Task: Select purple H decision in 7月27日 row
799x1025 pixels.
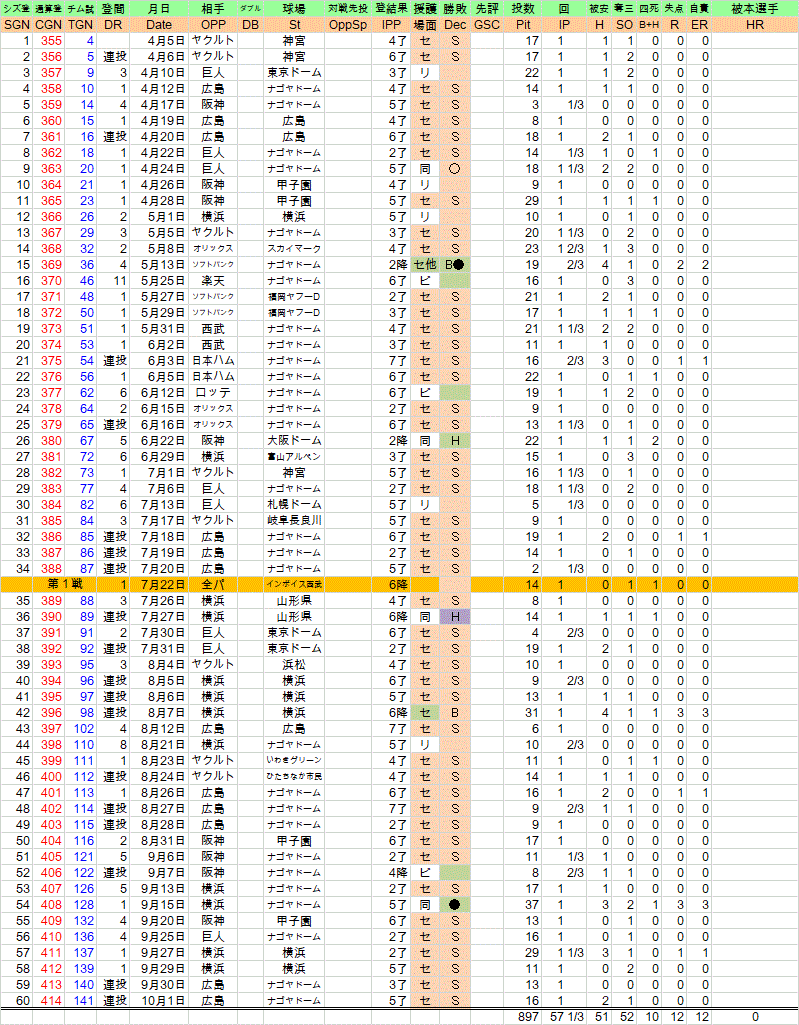Action: pyautogui.click(x=455, y=616)
